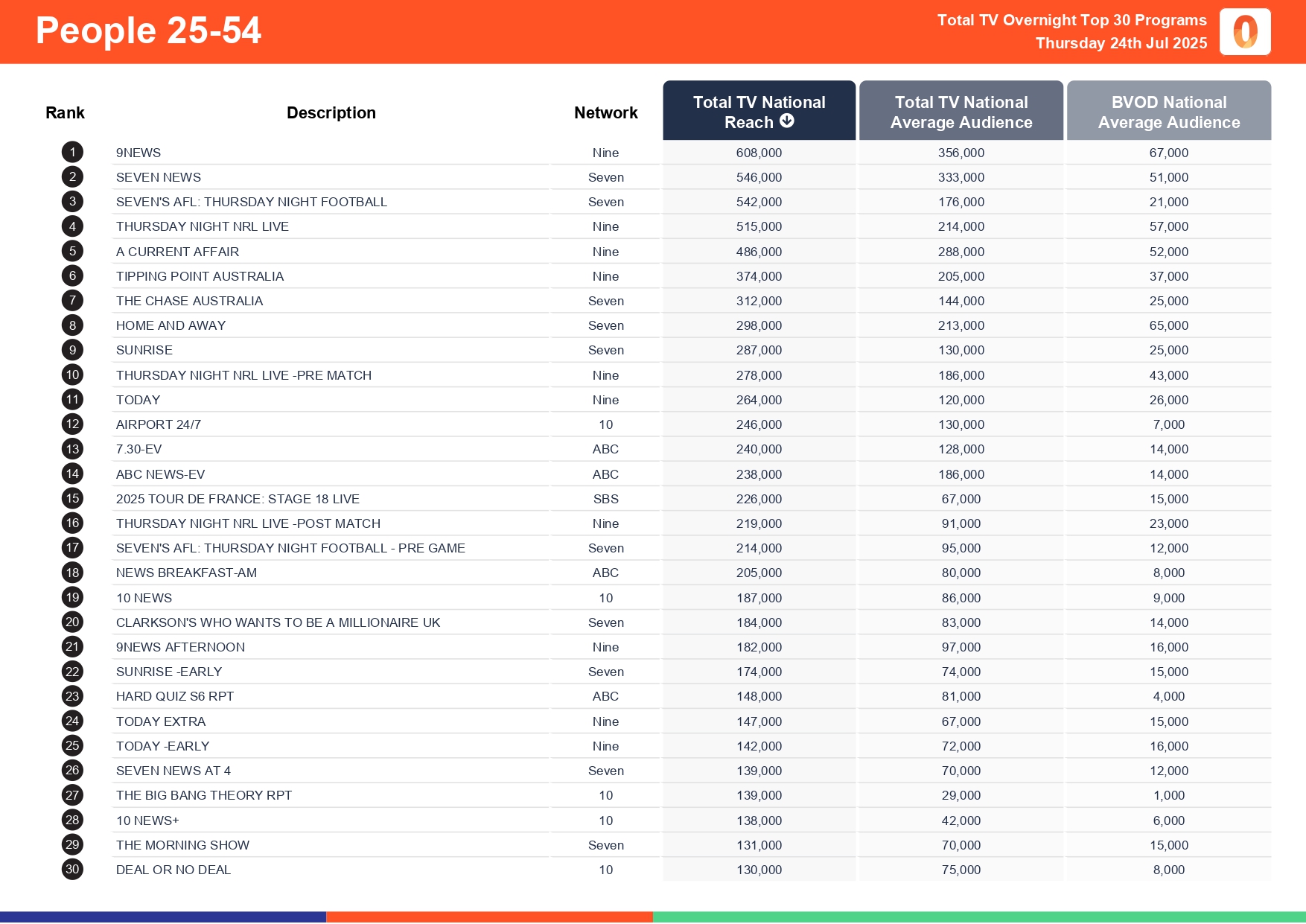The image size is (1306, 924).
Task: Select the rank 15 circle for 2025 TOUR DE FRANCE
Action: pos(71,498)
